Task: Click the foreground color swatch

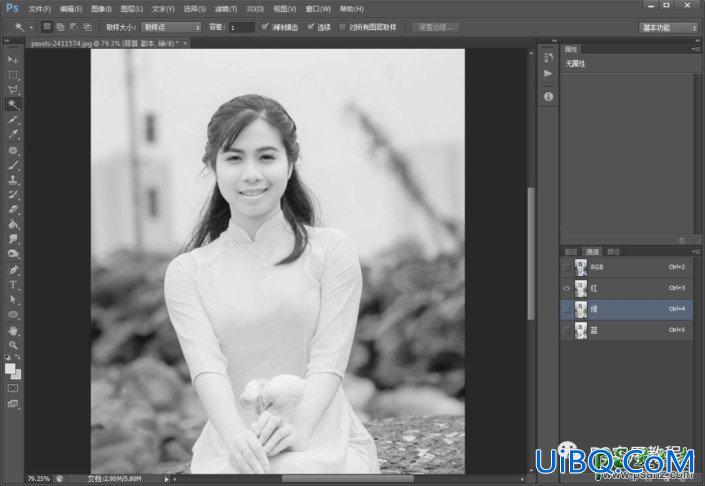Action: [x=10, y=369]
